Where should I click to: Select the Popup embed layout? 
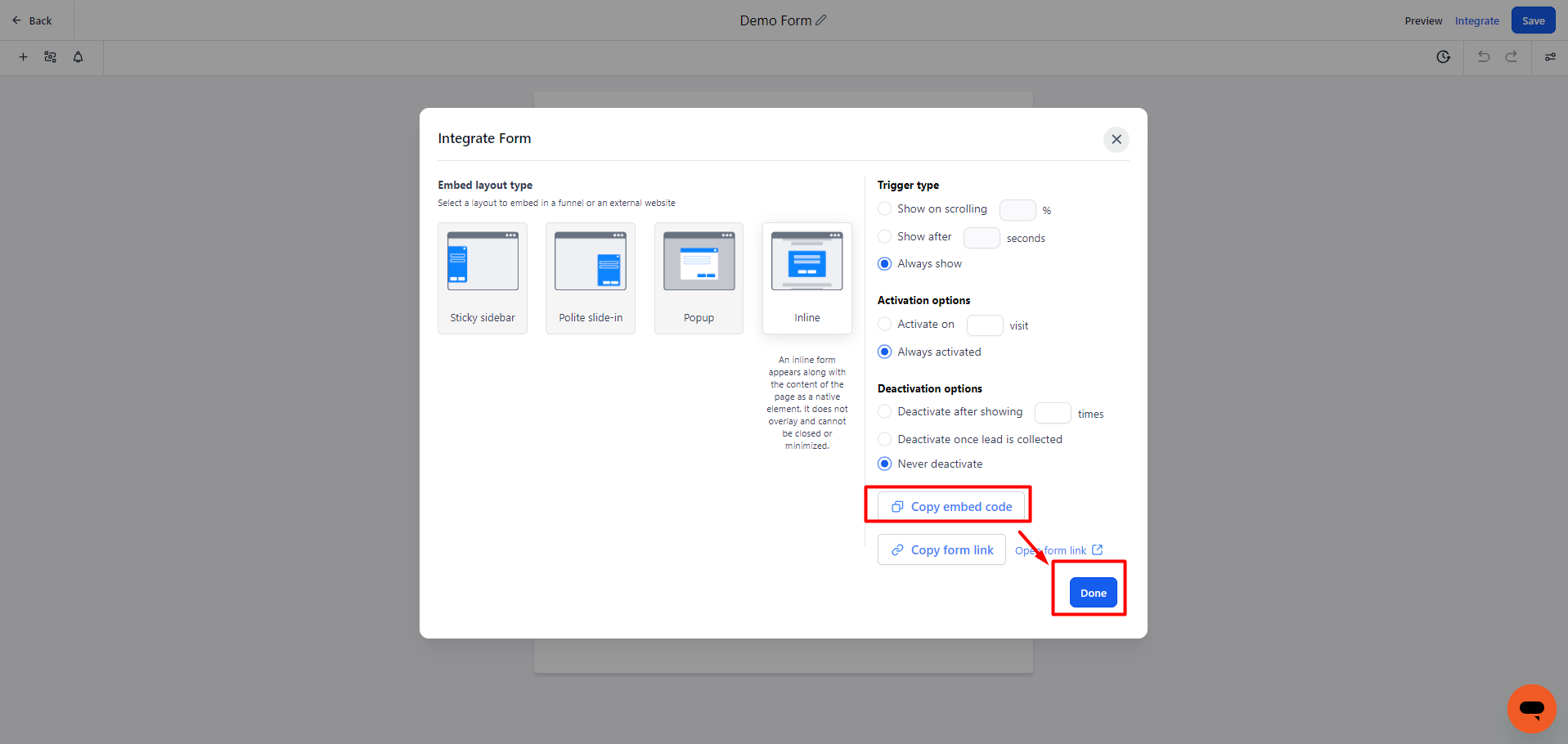pyautogui.click(x=699, y=278)
